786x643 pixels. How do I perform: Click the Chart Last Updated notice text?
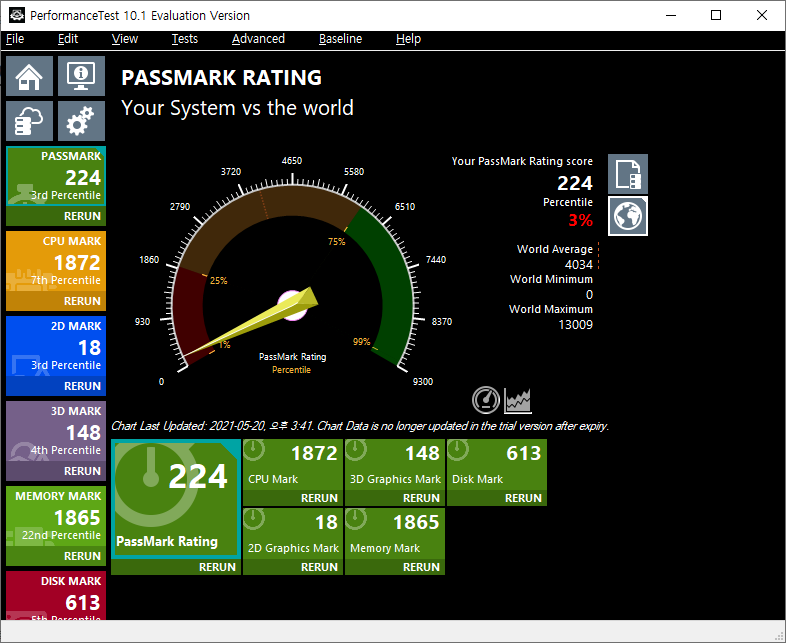click(x=360, y=426)
